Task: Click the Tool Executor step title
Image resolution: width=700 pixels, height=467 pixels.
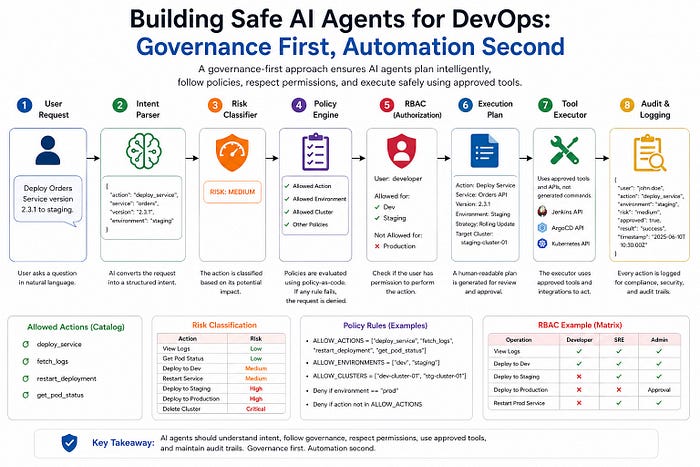Action: [570, 109]
